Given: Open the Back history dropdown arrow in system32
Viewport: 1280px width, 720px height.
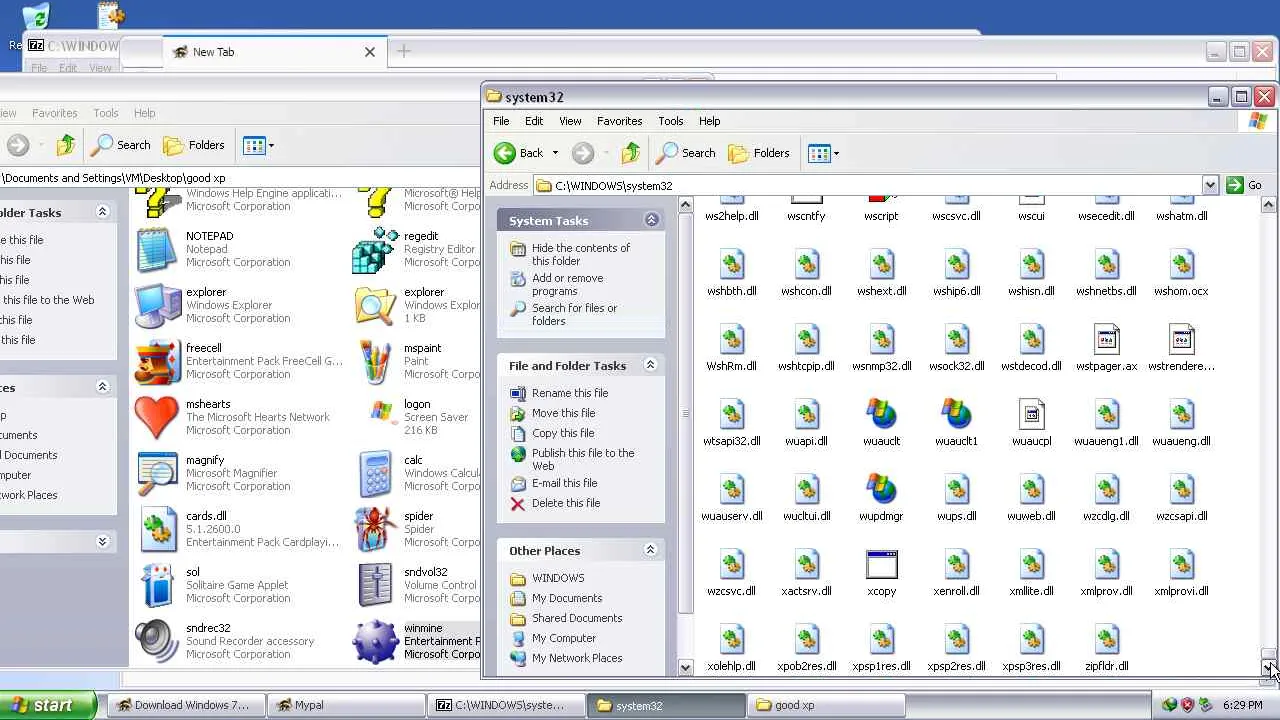Looking at the screenshot, I should click(555, 153).
